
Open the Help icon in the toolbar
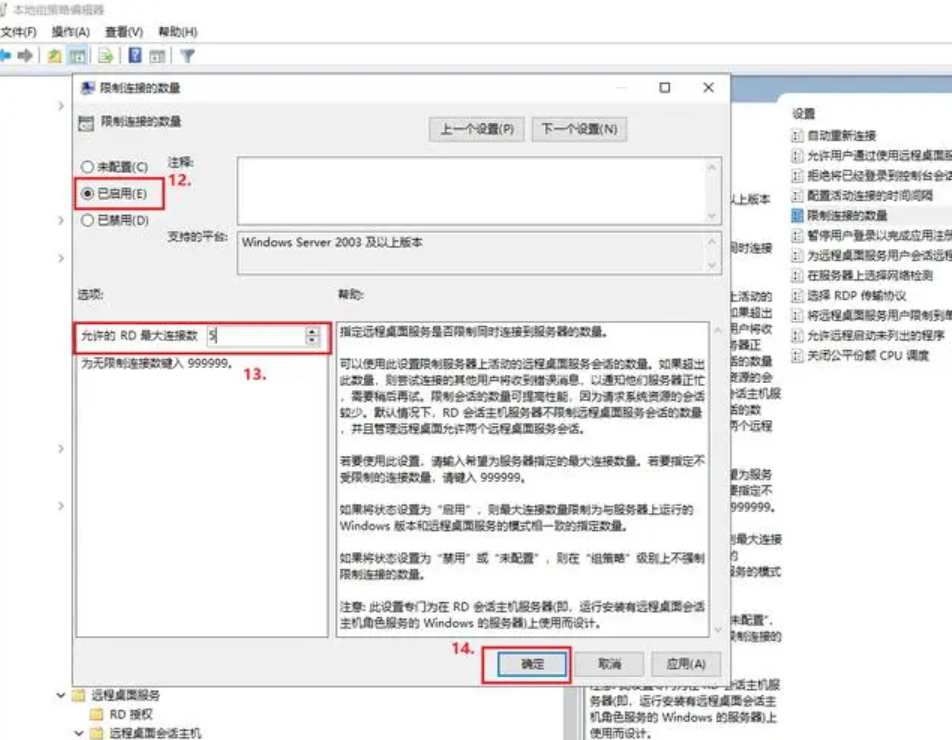pos(134,55)
